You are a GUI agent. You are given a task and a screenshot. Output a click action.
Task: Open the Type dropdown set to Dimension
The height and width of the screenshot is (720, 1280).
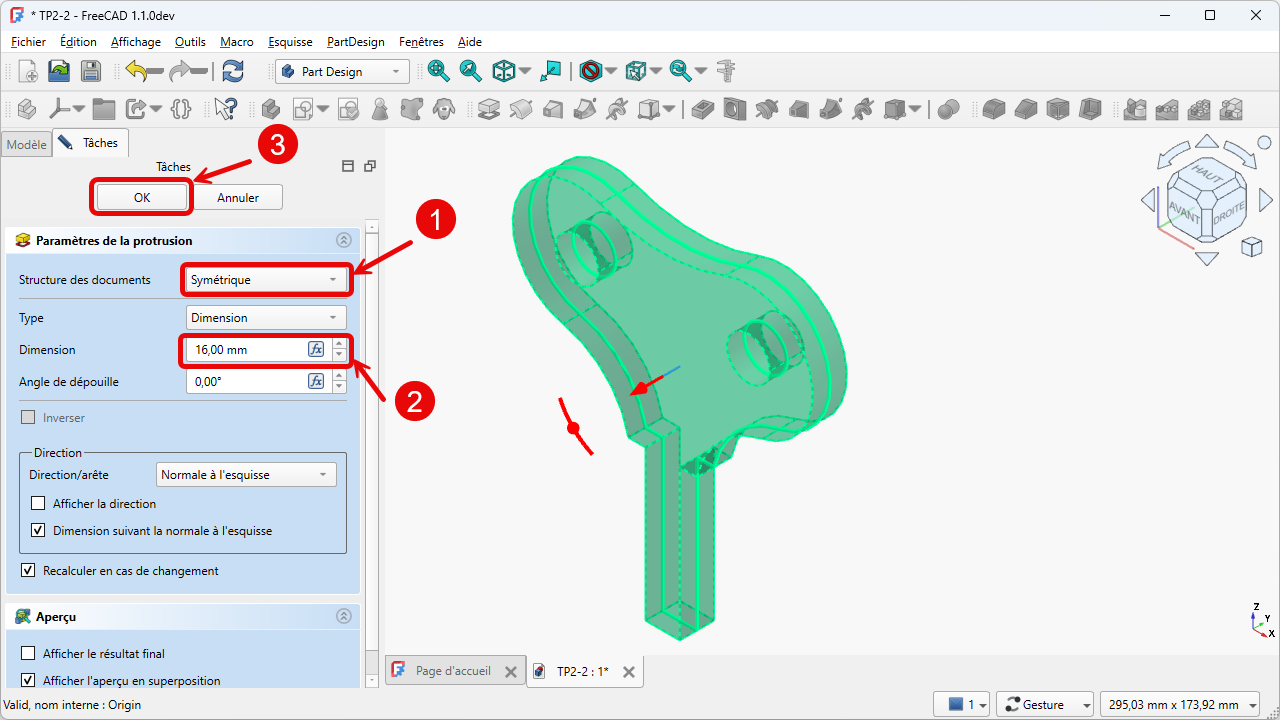point(266,318)
